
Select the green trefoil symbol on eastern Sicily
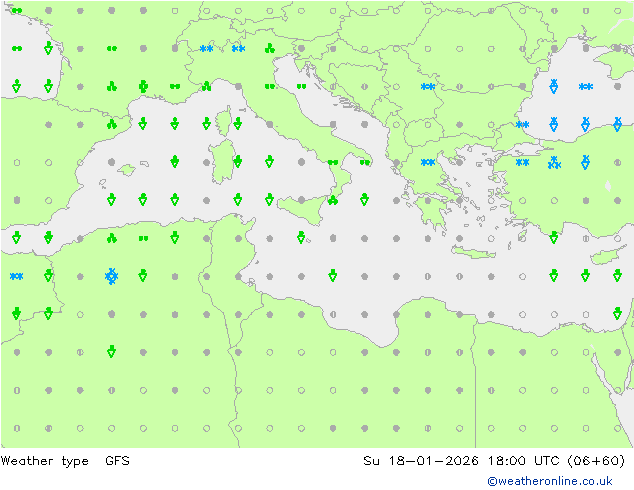(x=333, y=200)
